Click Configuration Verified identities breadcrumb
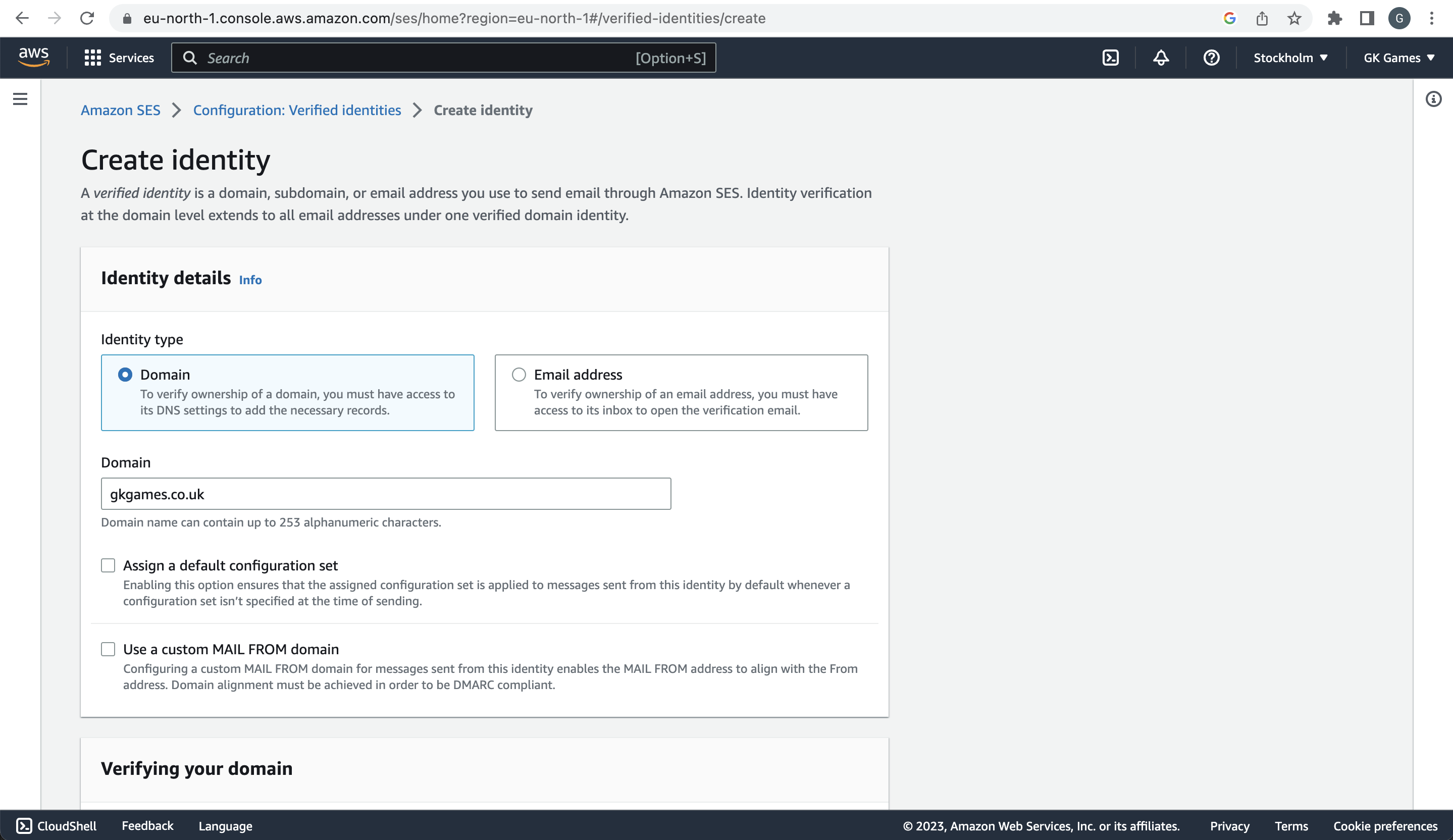Viewport: 1453px width, 840px height. click(297, 110)
